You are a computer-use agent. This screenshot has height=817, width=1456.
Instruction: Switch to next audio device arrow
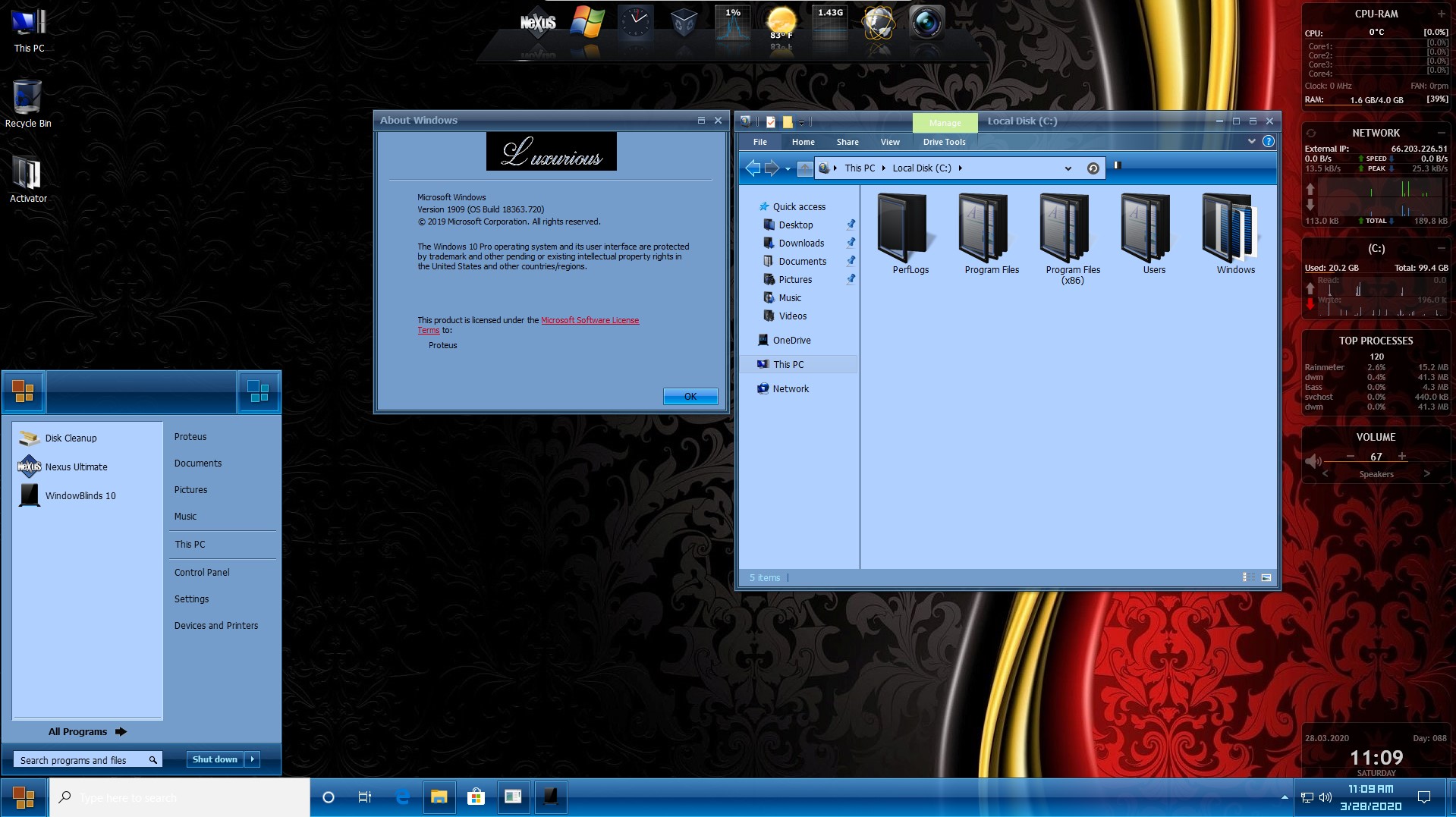pos(1426,473)
